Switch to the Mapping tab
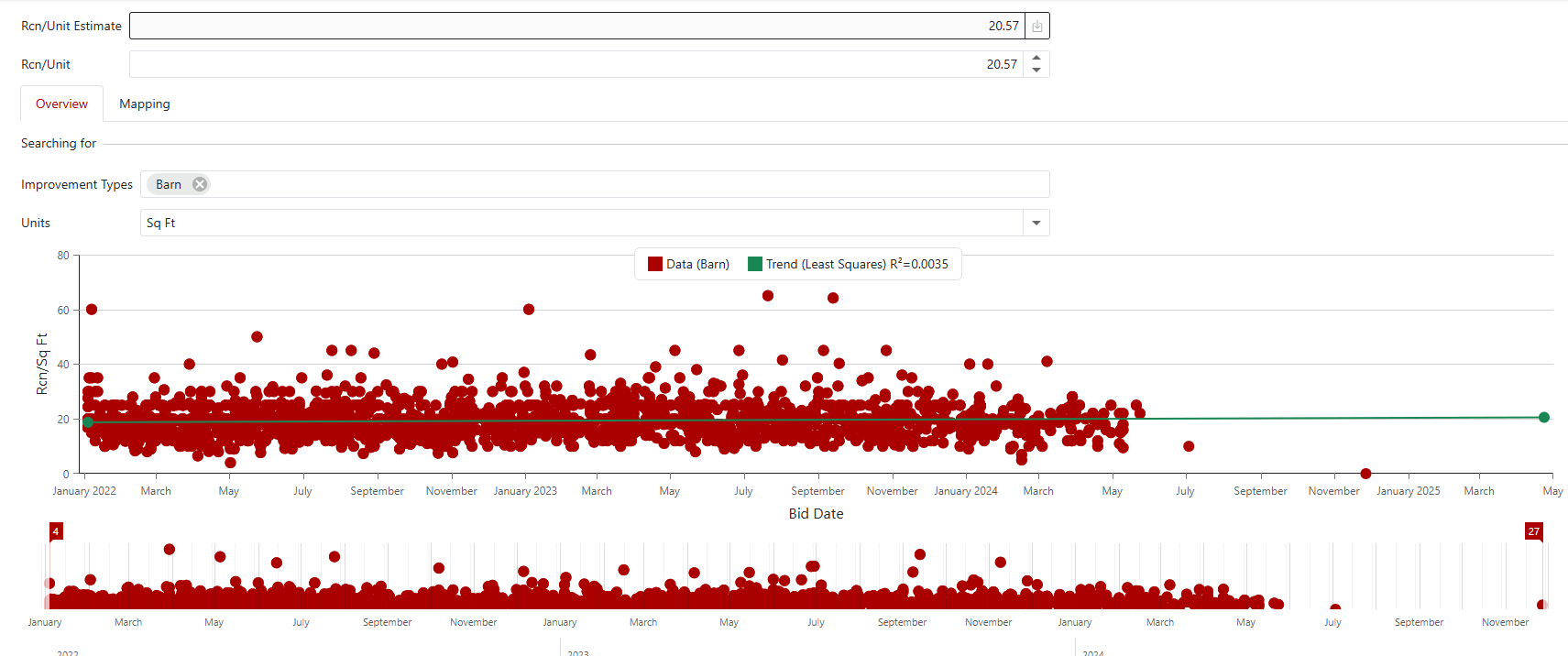The height and width of the screenshot is (656, 1568). (144, 104)
